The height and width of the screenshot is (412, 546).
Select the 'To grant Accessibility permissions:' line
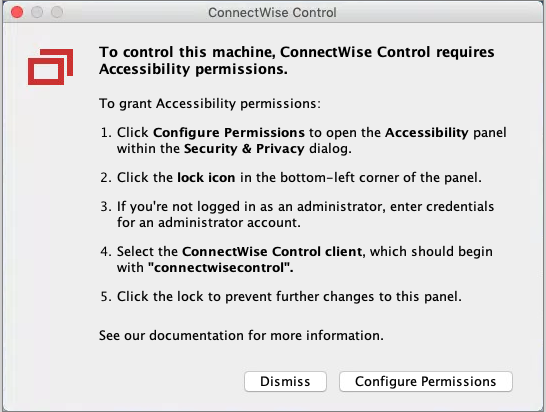point(210,103)
